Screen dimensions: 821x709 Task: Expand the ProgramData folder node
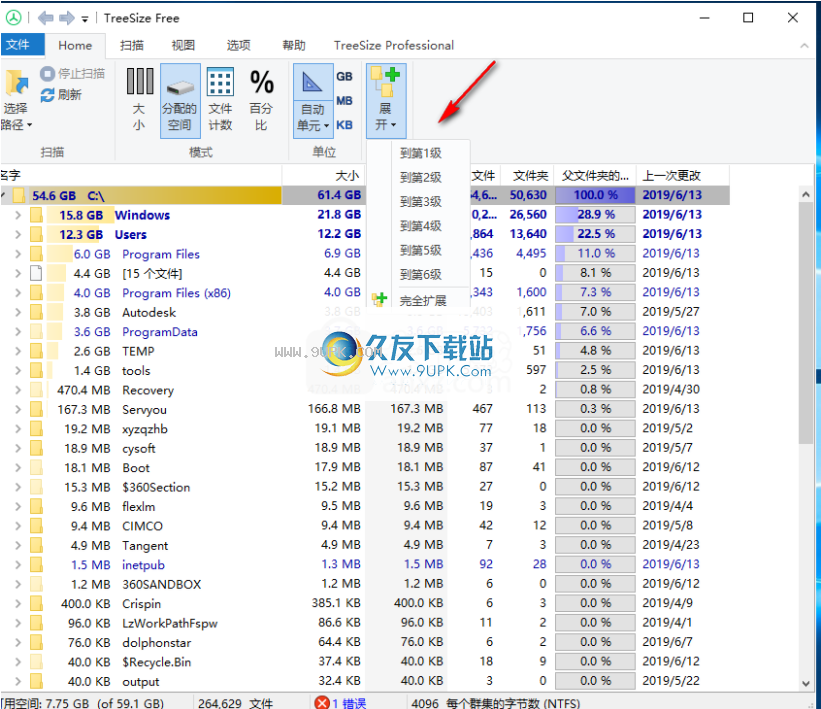[18, 331]
